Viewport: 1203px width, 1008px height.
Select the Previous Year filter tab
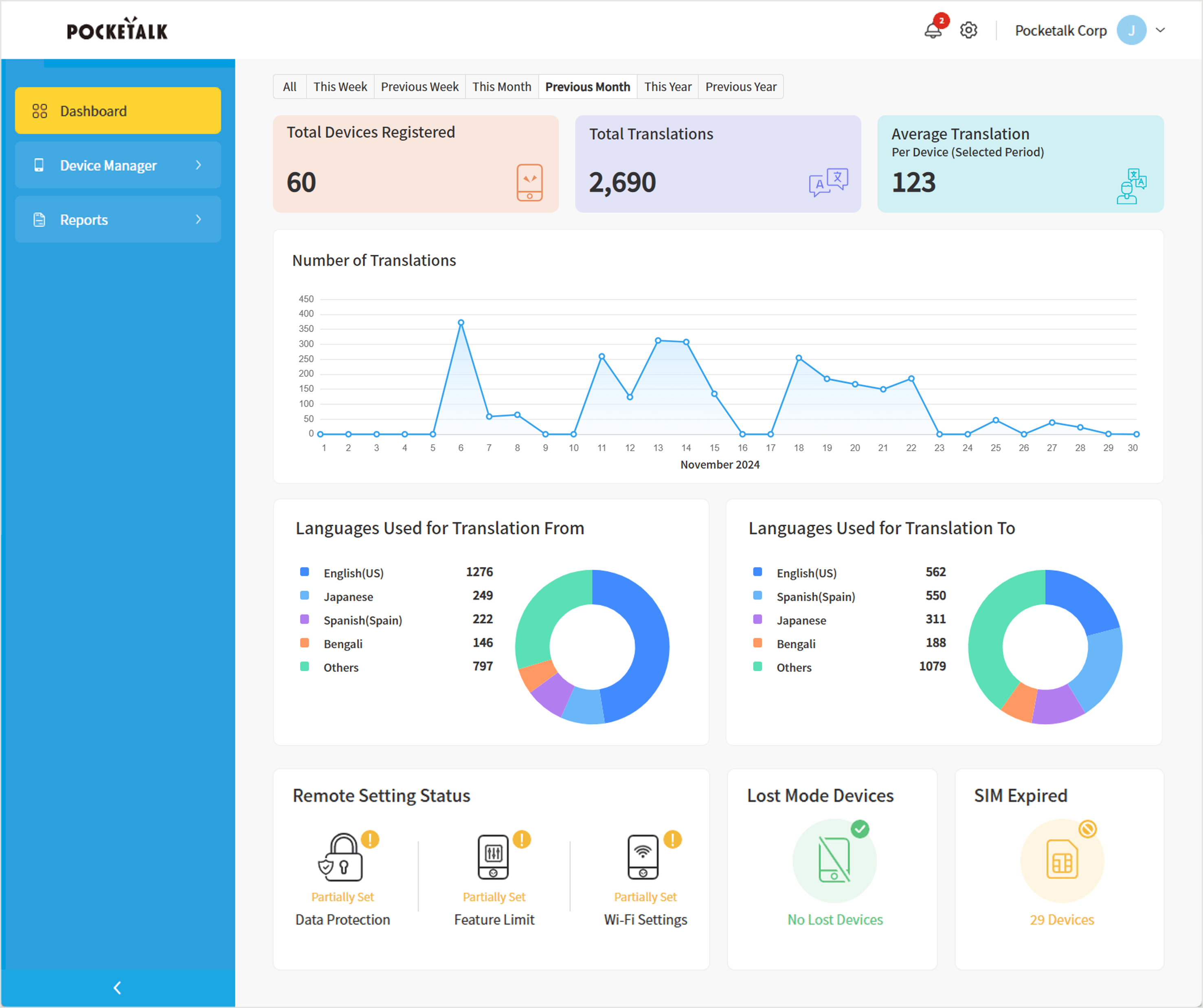pos(741,86)
